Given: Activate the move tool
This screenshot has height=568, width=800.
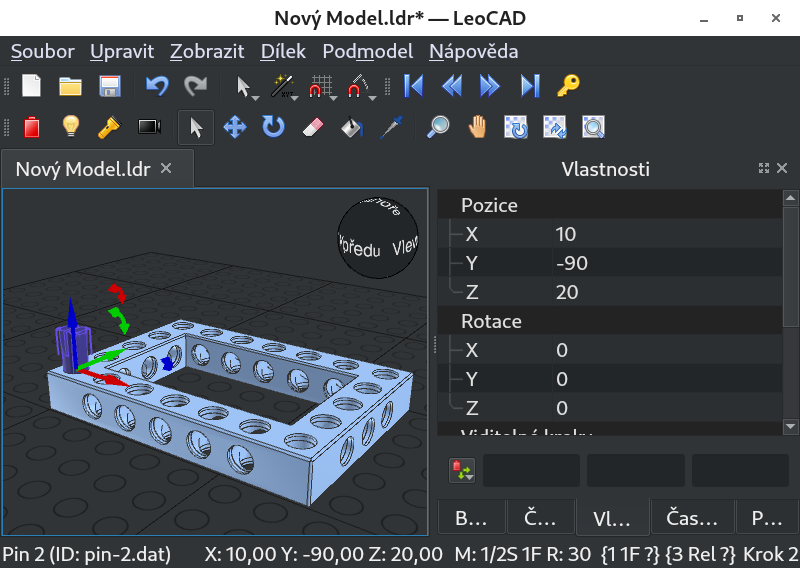Looking at the screenshot, I should point(235,127).
